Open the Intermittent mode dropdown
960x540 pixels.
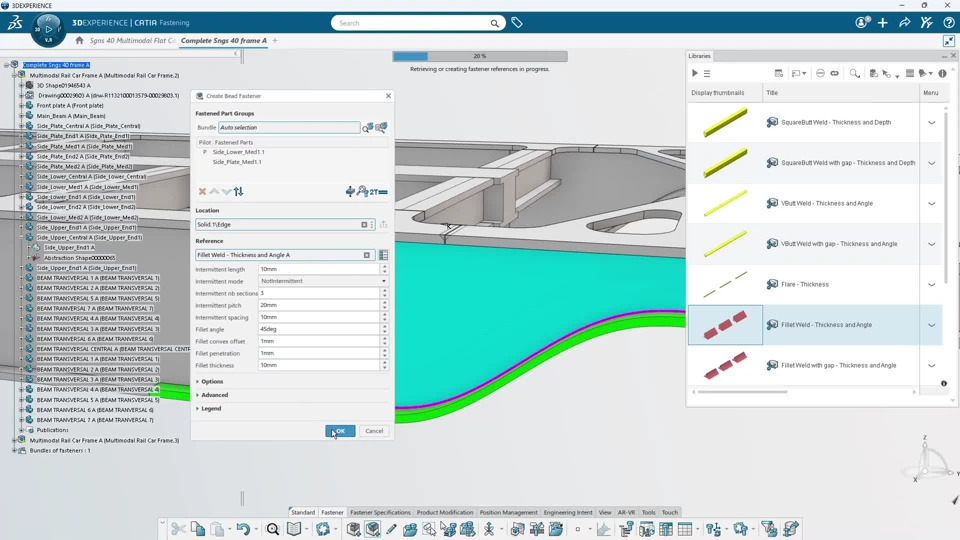click(323, 281)
